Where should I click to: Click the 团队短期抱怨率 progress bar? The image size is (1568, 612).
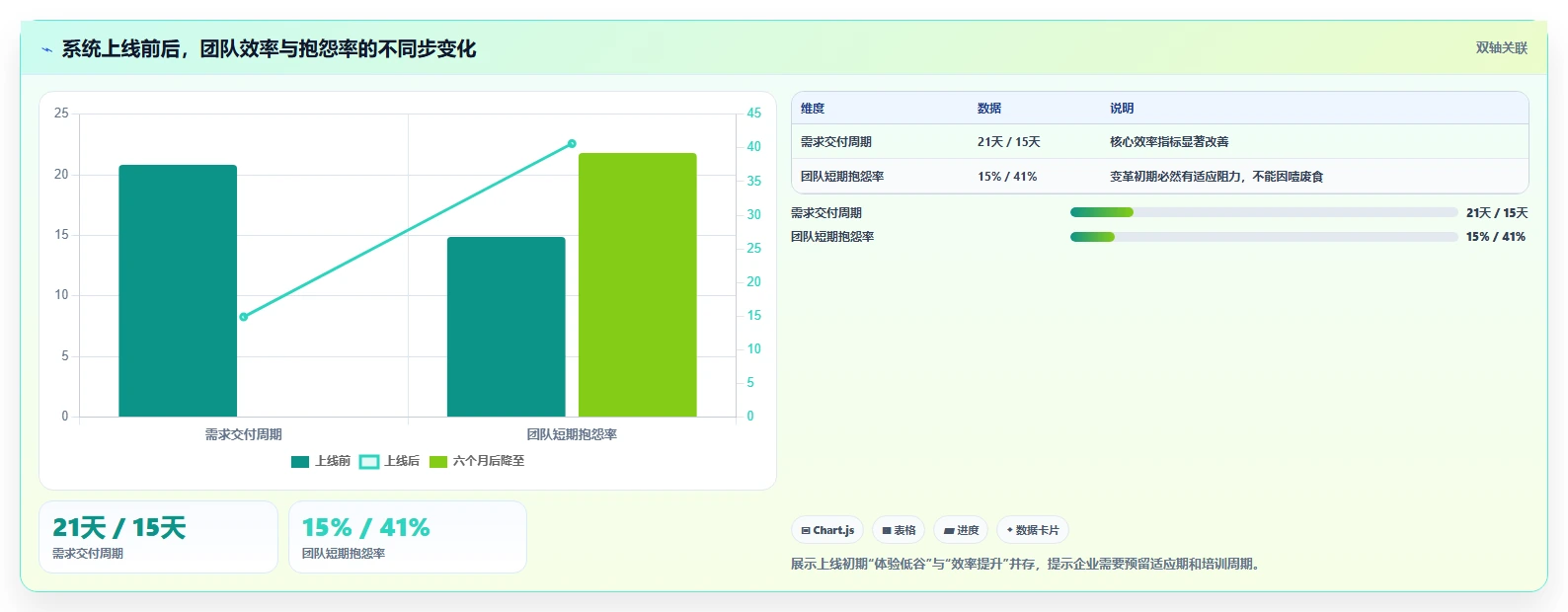(1264, 237)
